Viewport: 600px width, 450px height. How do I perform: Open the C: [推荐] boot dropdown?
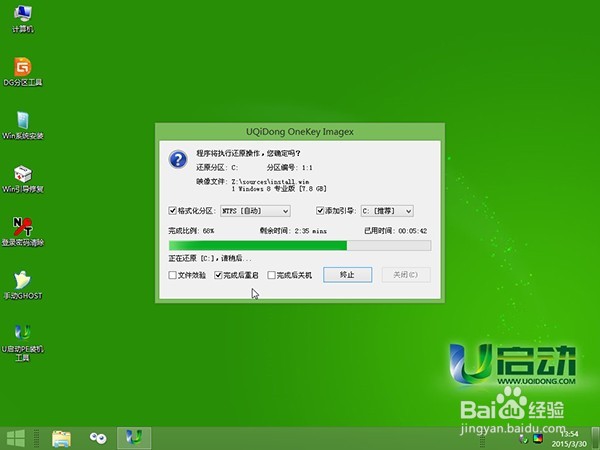tap(387, 211)
